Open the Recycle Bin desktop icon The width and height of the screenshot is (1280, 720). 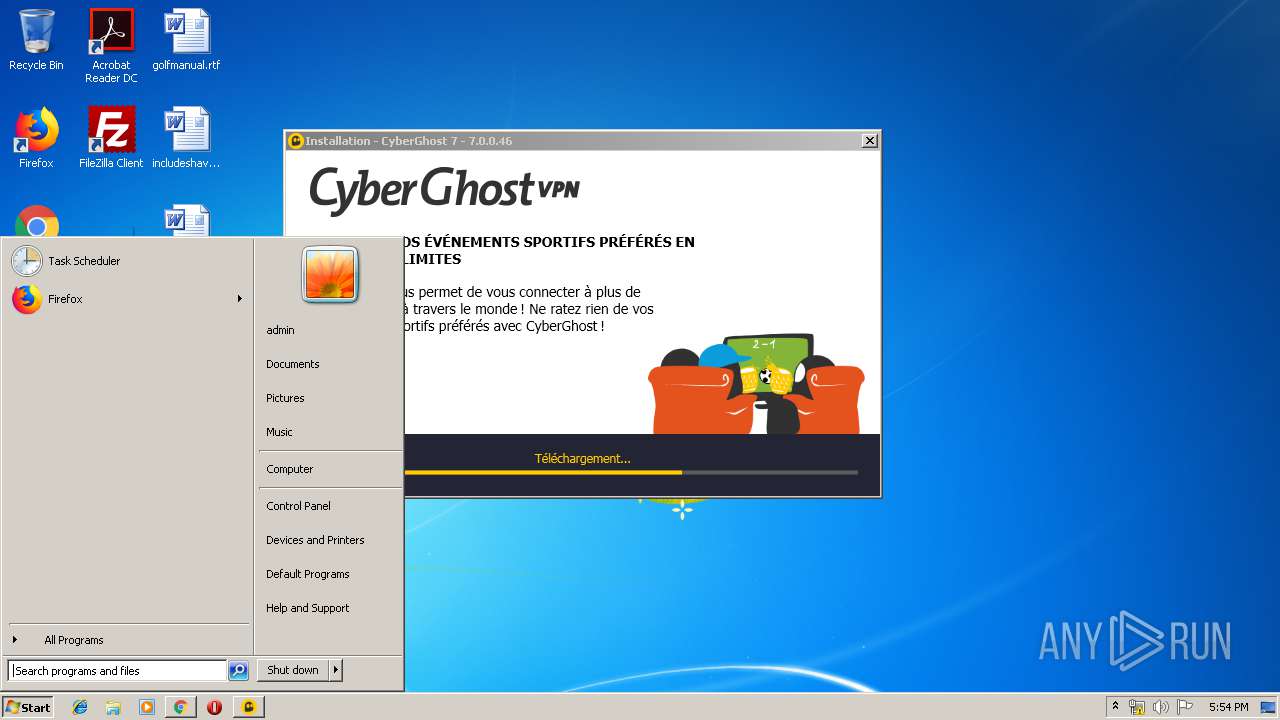(36, 40)
